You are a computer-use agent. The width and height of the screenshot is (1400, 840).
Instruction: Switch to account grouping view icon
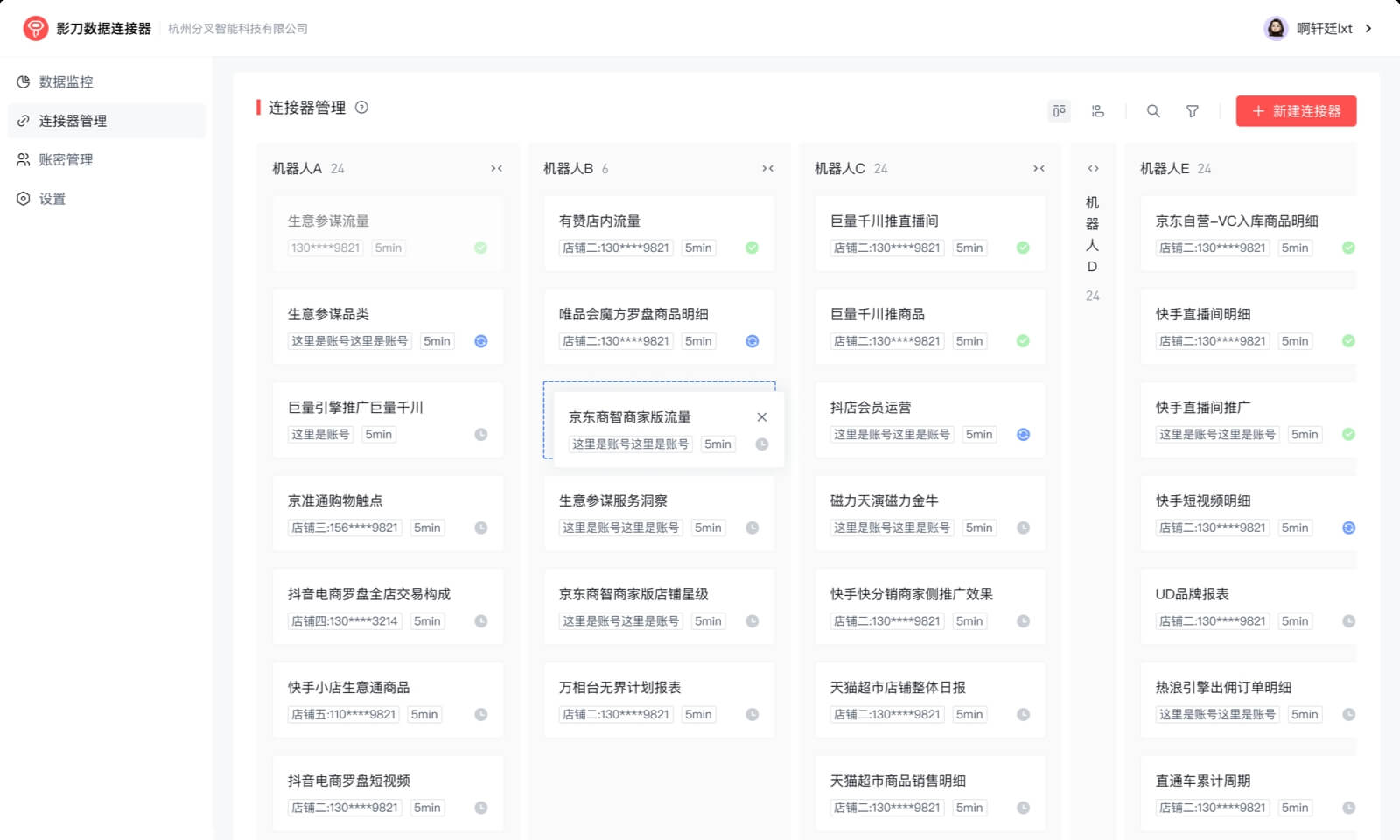pyautogui.click(x=1097, y=111)
